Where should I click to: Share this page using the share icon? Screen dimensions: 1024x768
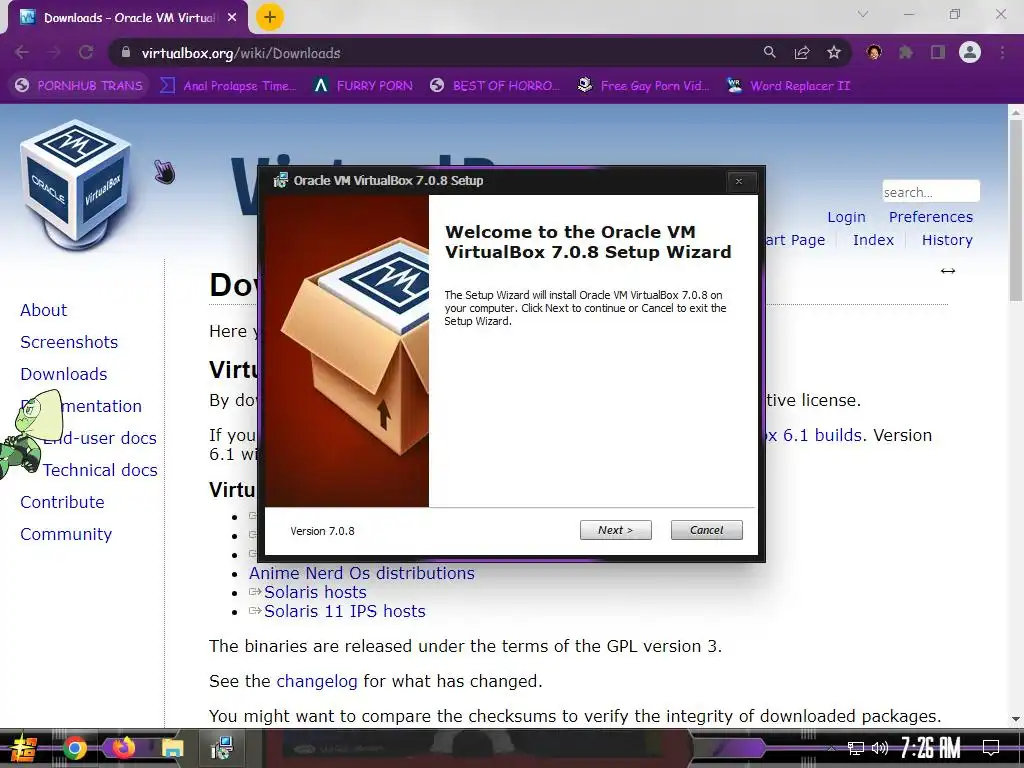[x=802, y=52]
